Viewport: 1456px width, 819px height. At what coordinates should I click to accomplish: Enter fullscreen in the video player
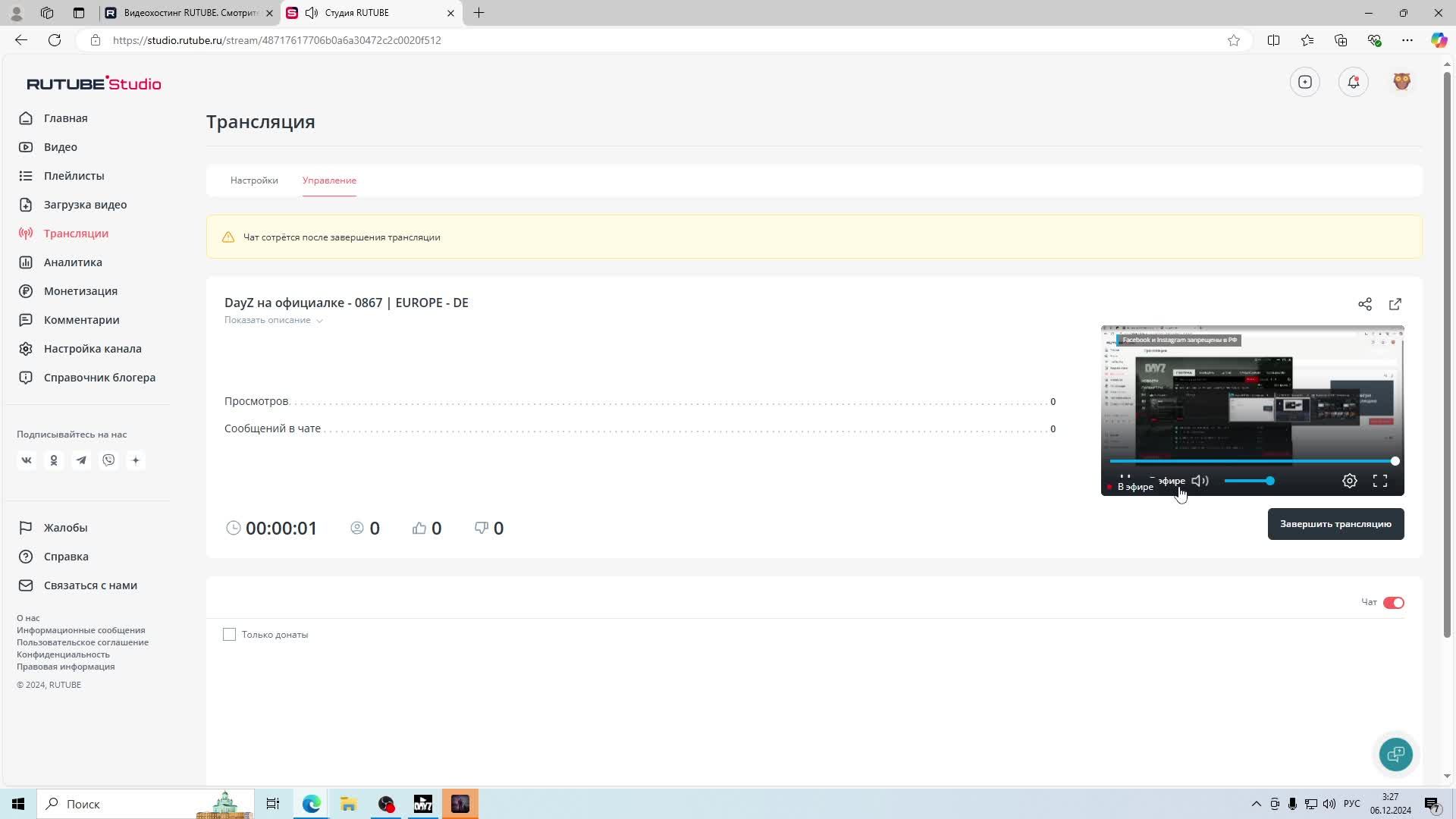(x=1380, y=481)
